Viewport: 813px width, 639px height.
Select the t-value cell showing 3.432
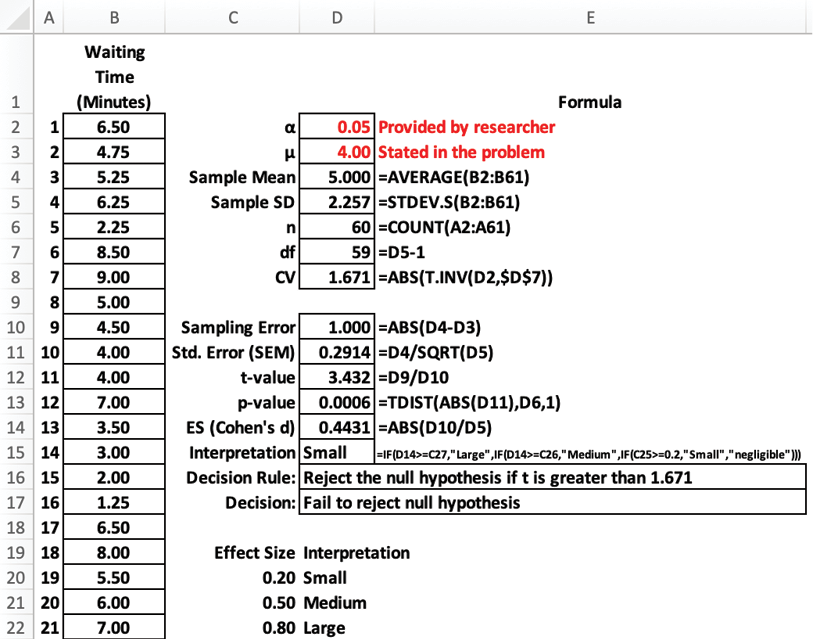(x=337, y=377)
